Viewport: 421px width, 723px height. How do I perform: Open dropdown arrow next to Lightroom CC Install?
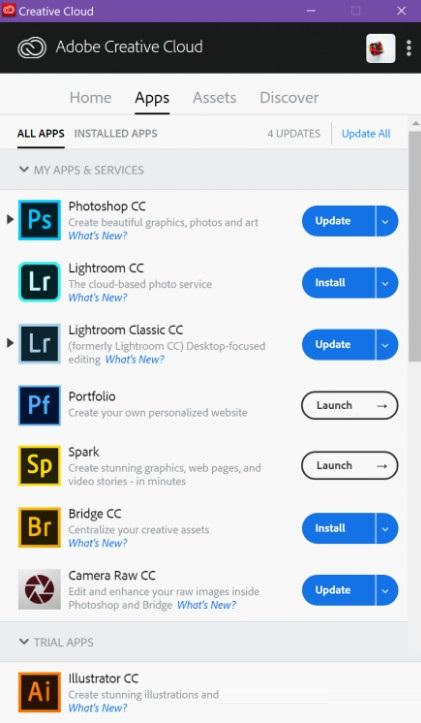(386, 283)
